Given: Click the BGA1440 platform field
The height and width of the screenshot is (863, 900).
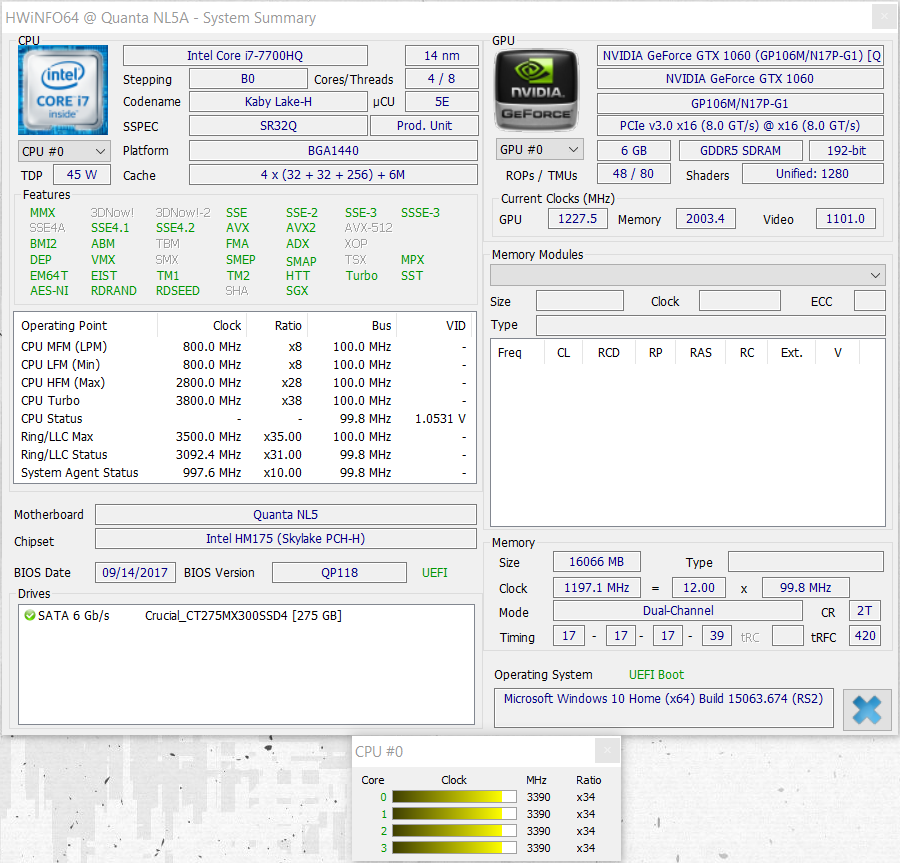Looking at the screenshot, I should coord(333,151).
